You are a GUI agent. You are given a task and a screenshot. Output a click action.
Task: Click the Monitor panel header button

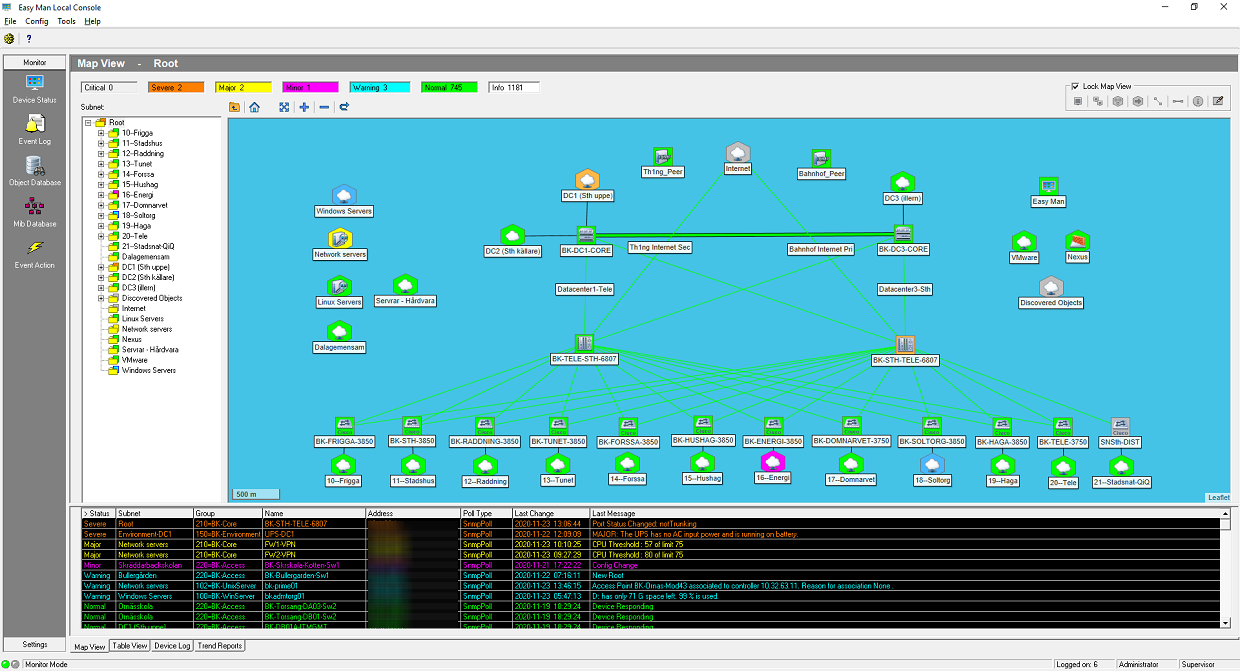point(35,62)
